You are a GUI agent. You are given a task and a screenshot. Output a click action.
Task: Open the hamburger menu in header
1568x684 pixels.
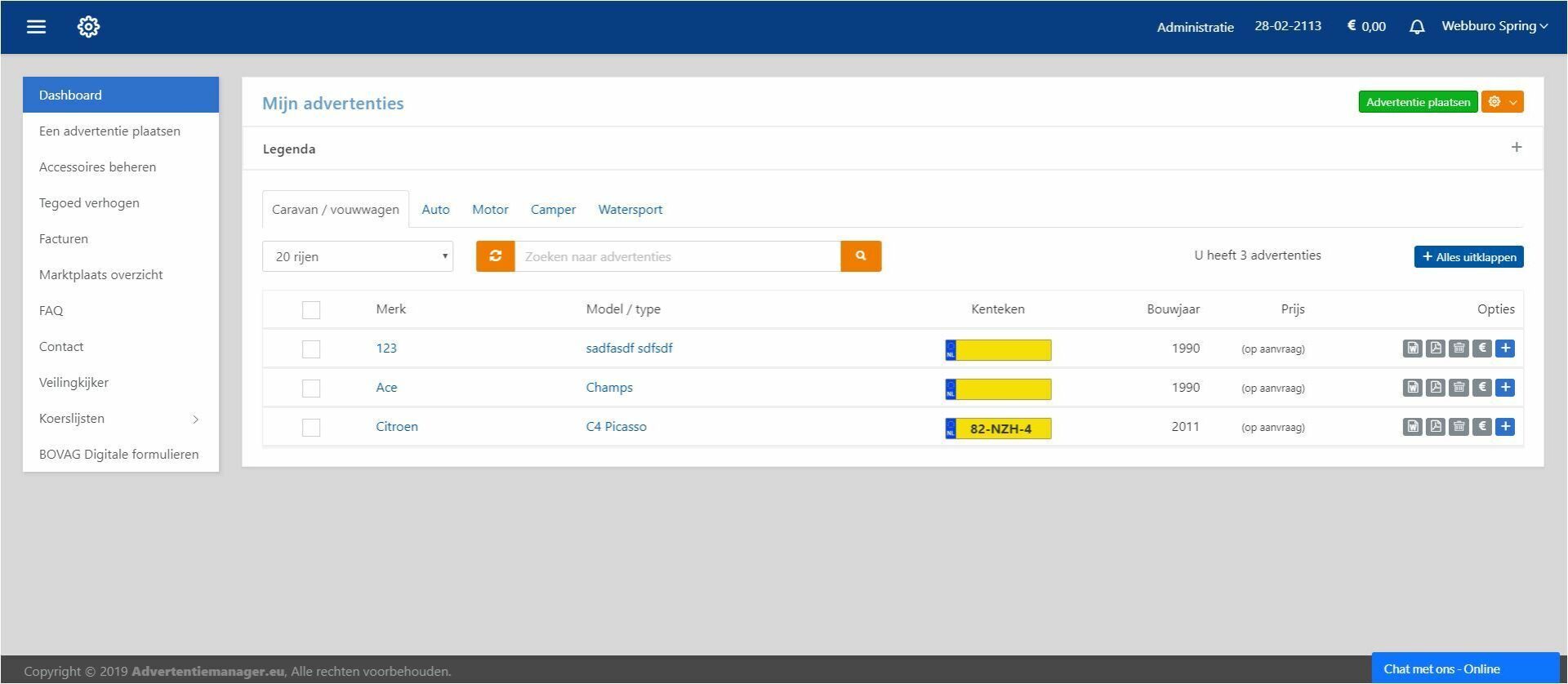(x=36, y=27)
